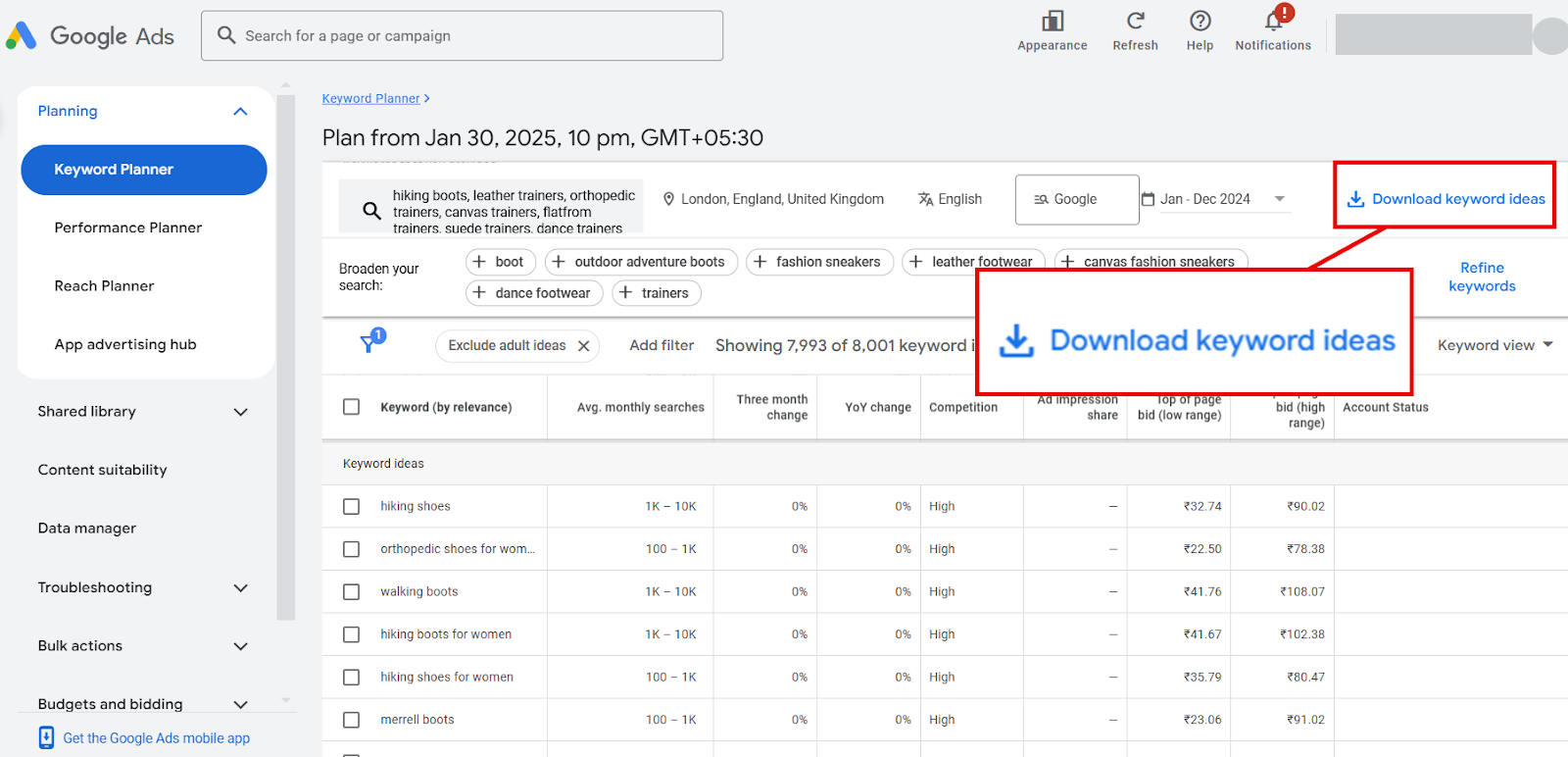Click Keyword Planner breadcrumb link
1568x757 pixels.
point(370,99)
